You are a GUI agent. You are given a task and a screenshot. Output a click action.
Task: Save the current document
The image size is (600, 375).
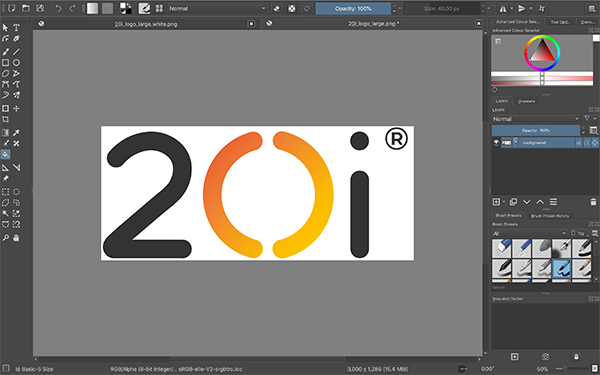click(40, 8)
